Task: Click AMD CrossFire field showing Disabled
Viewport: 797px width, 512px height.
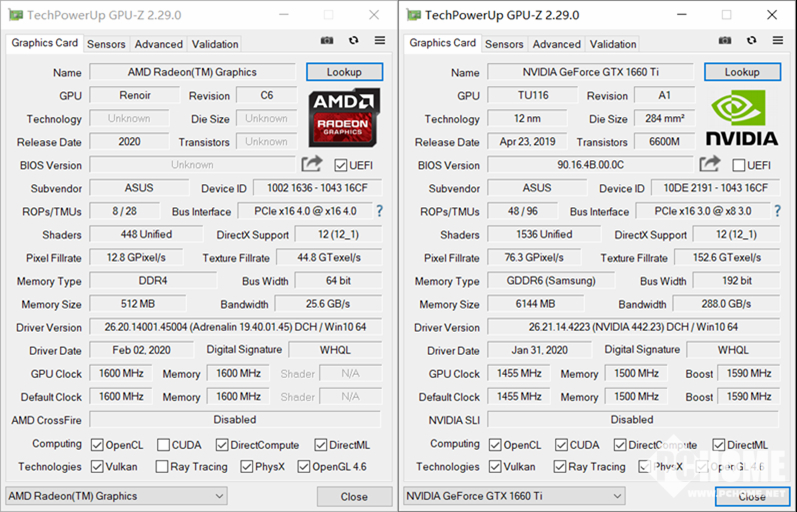Action: click(x=235, y=419)
